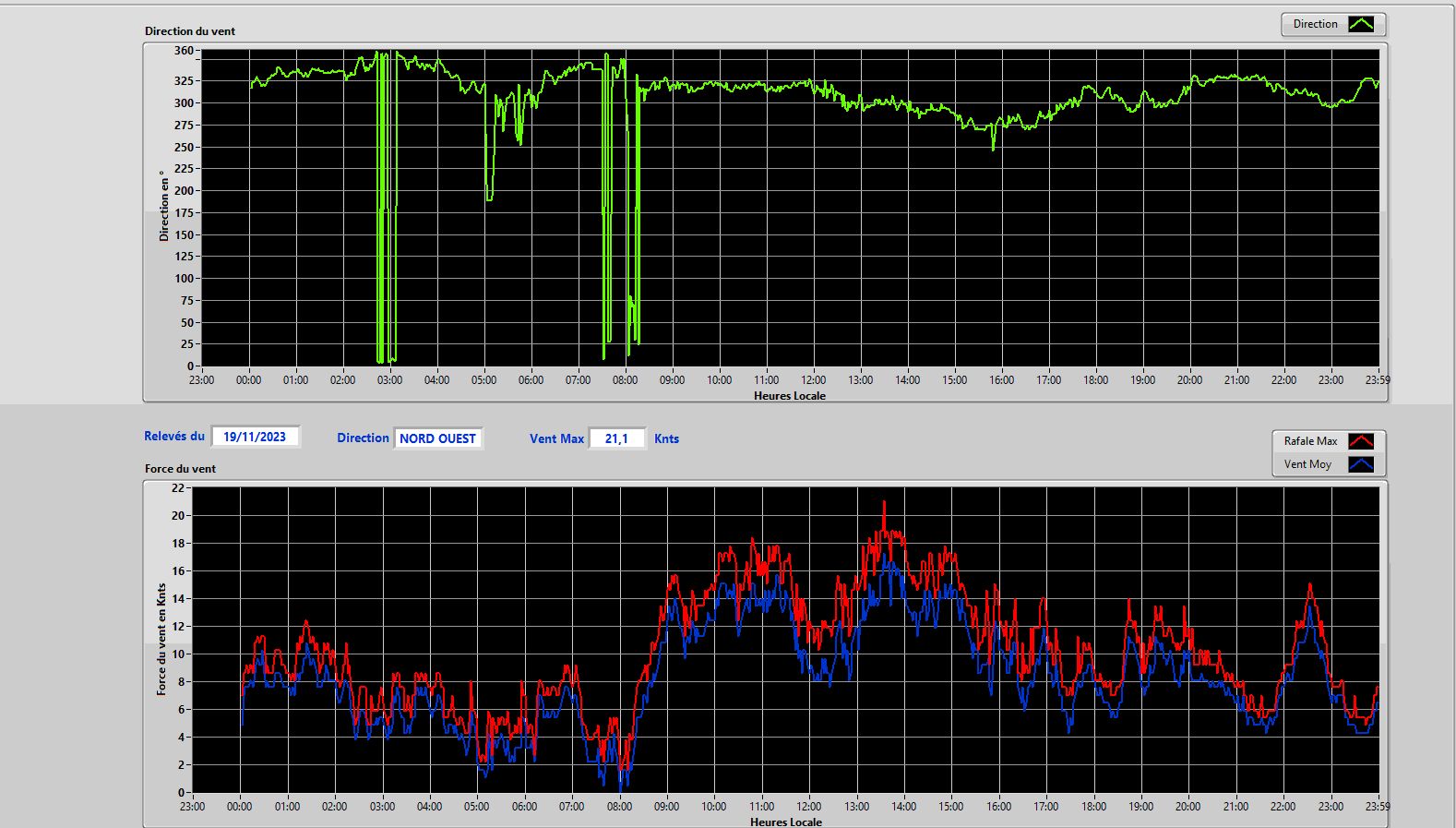The width and height of the screenshot is (1456, 828).
Task: Click the 'Rafale Max' legend label
Action: tap(1310, 441)
